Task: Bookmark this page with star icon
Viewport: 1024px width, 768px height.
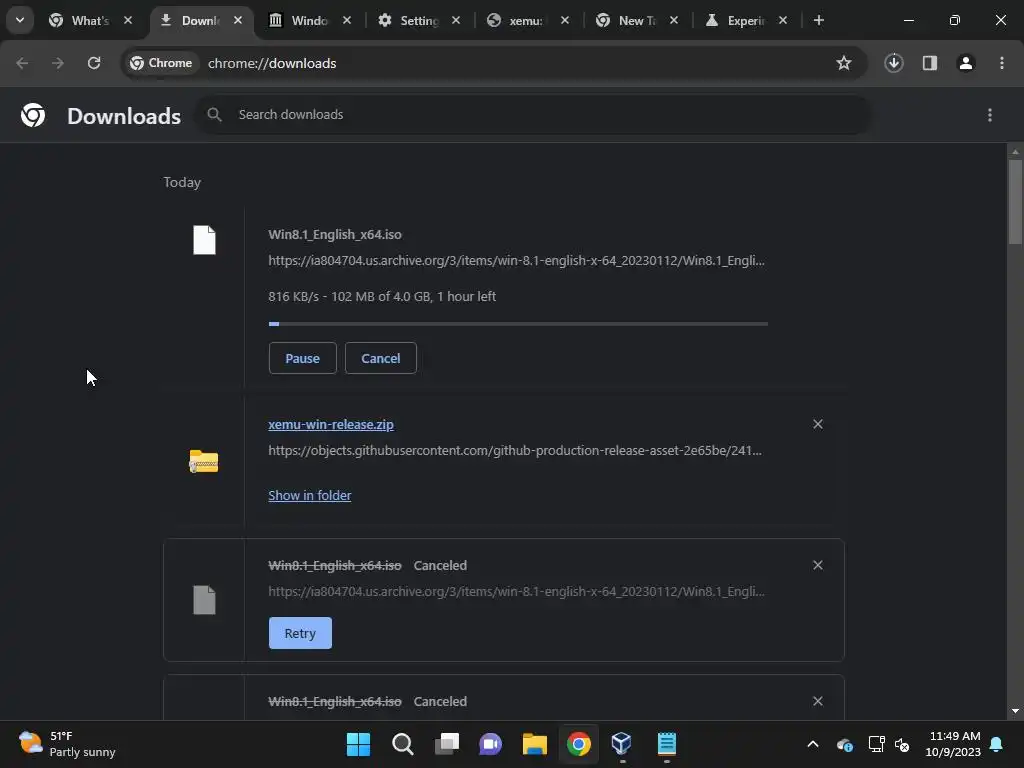Action: point(844,63)
